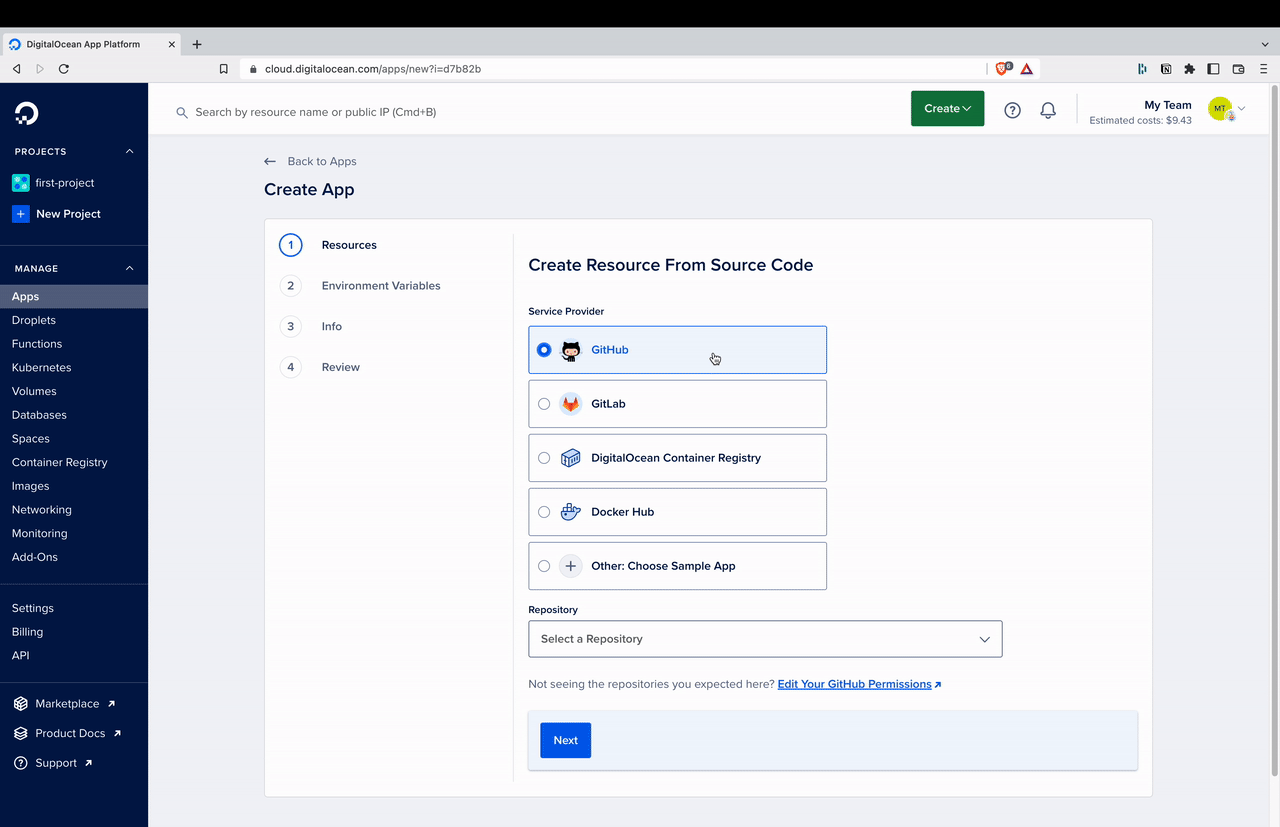1280x827 pixels.
Task: Select Other: Choose Sample App option
Action: tap(544, 565)
